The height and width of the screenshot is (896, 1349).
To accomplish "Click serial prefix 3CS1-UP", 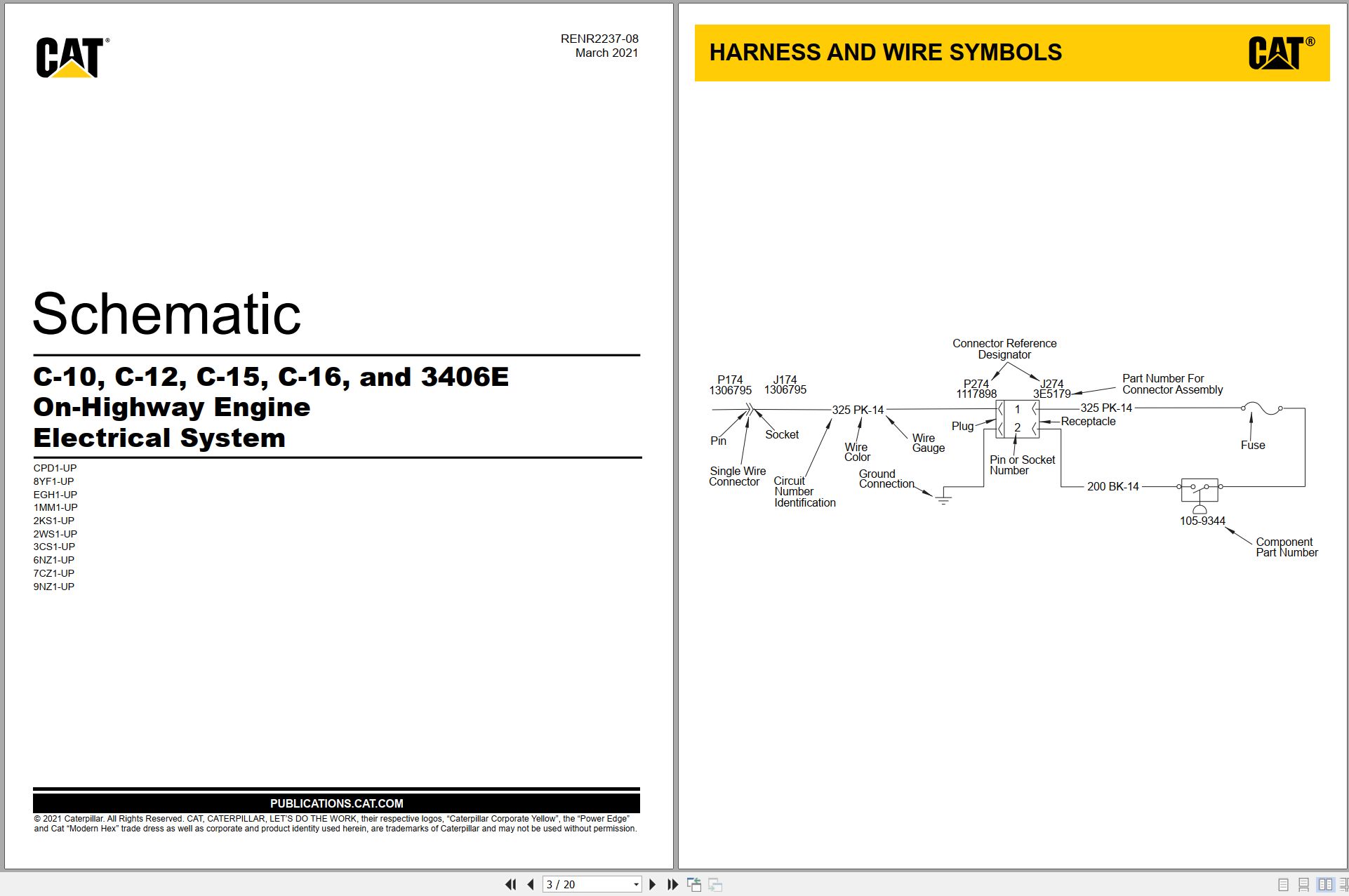I will pyautogui.click(x=54, y=547).
